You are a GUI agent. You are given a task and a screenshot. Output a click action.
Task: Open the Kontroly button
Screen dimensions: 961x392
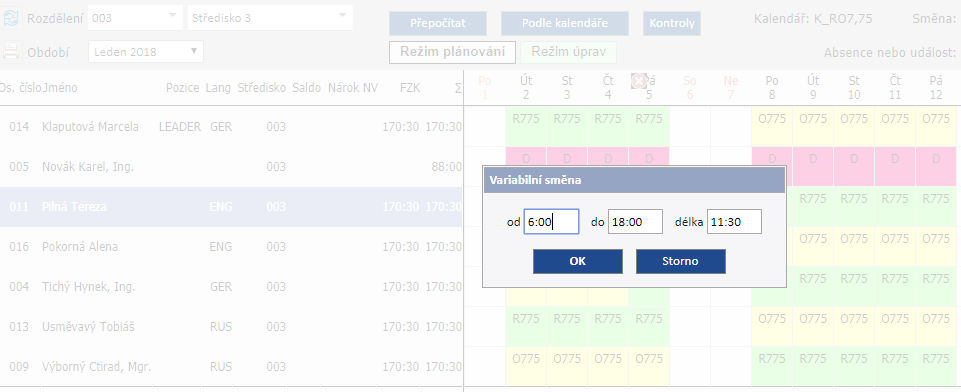pyautogui.click(x=672, y=23)
